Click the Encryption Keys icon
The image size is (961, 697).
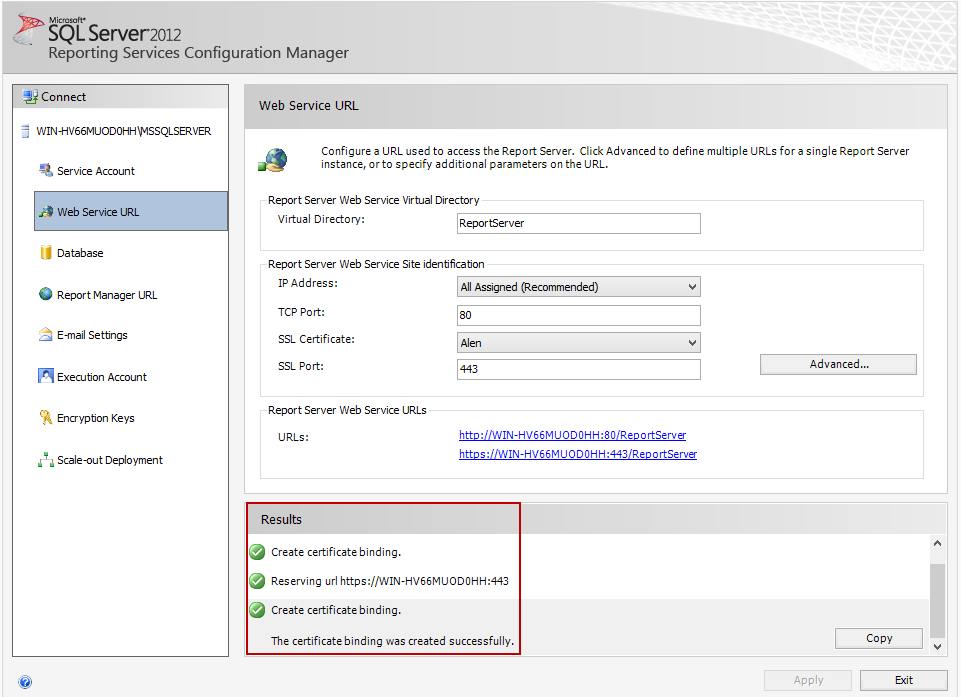tap(46, 417)
